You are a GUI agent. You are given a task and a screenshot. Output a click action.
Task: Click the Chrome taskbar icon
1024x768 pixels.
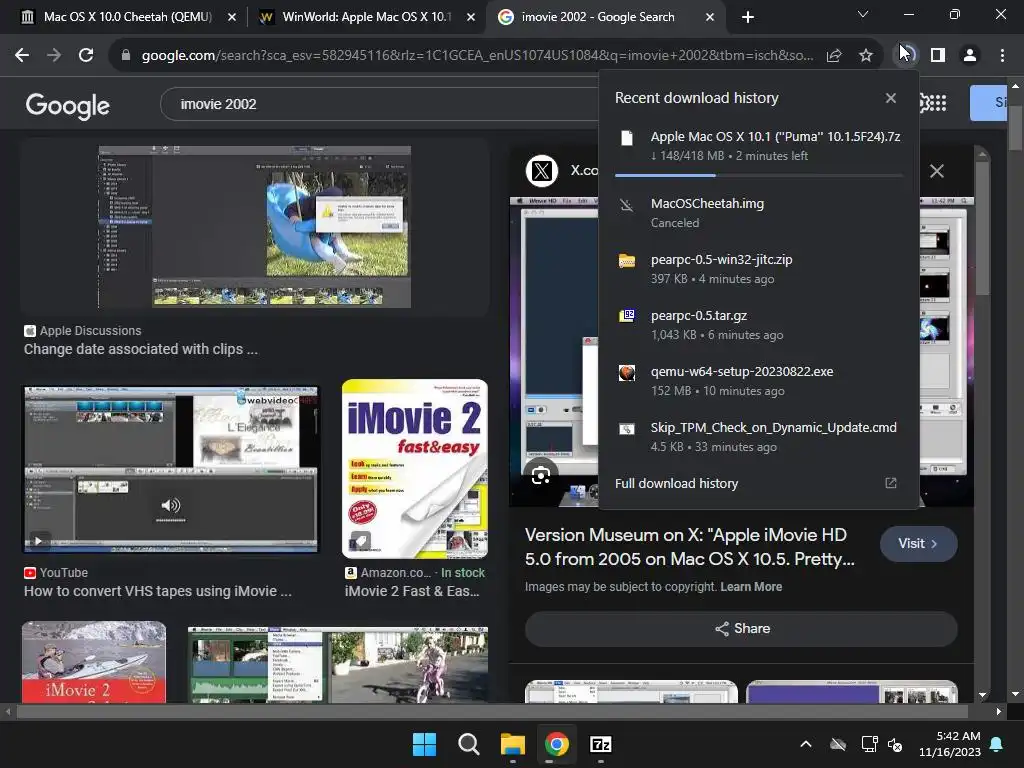556,744
